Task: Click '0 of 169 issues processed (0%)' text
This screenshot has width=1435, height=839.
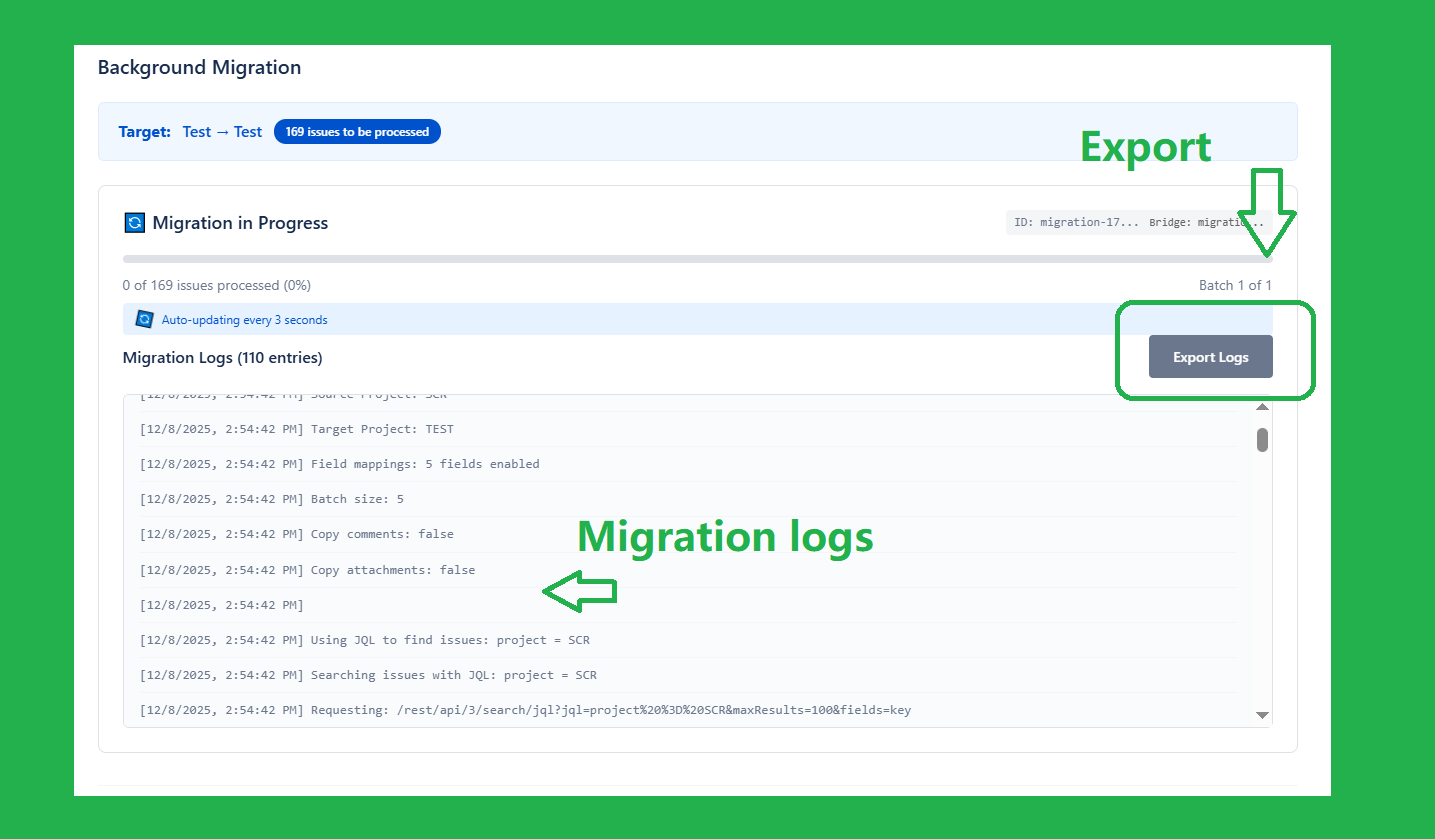Action: 217,285
